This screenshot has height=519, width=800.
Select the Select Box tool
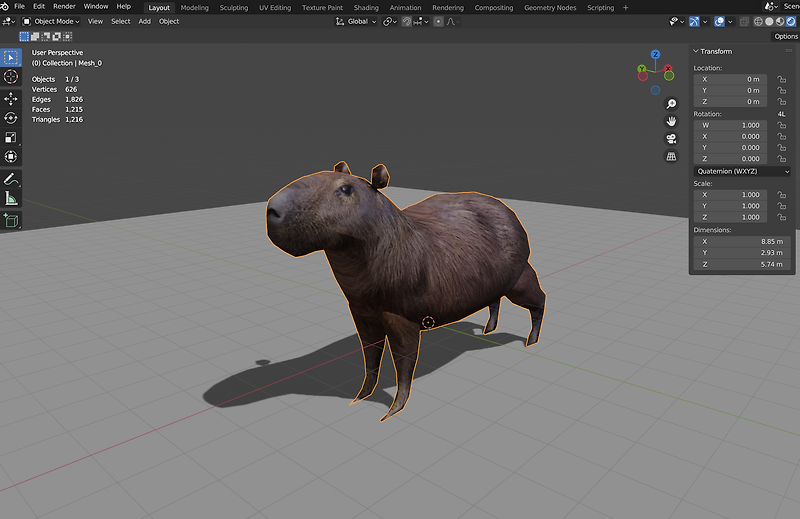click(11, 58)
